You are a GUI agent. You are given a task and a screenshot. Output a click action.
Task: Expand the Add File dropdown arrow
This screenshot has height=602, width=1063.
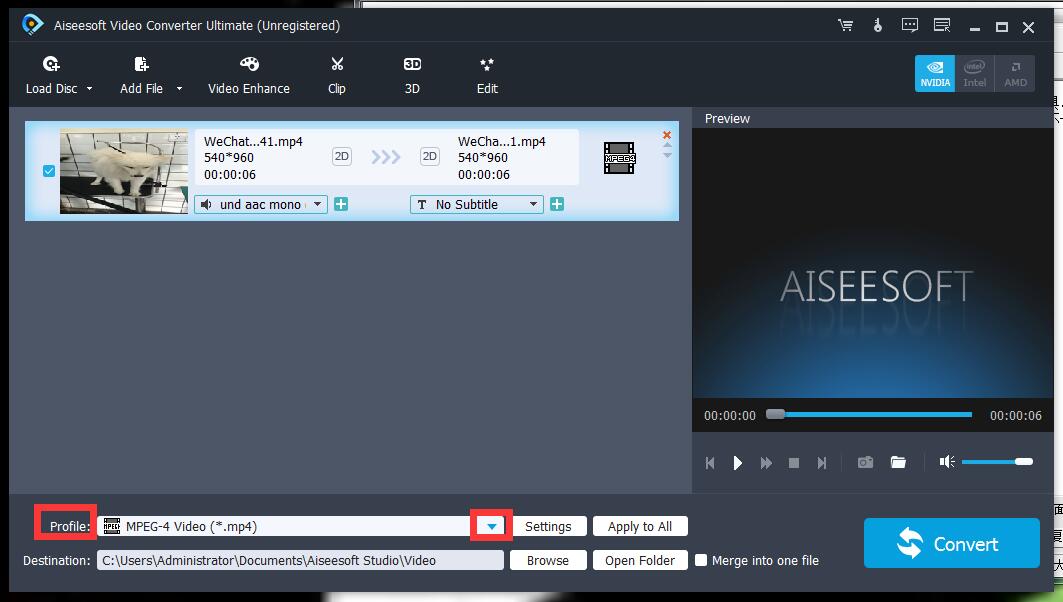tap(179, 89)
